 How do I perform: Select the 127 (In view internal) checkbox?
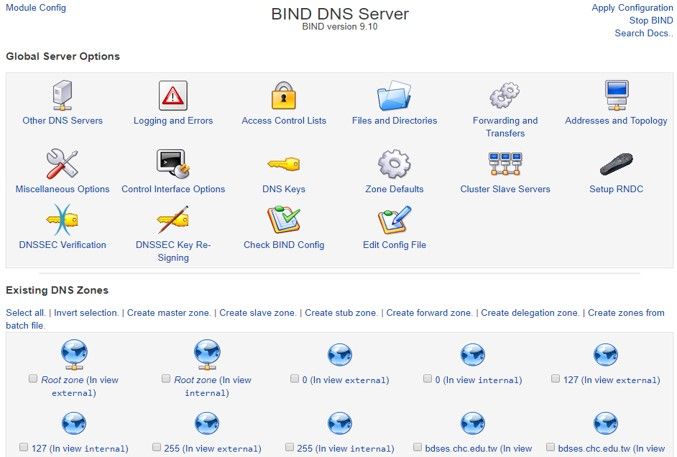coord(23,447)
